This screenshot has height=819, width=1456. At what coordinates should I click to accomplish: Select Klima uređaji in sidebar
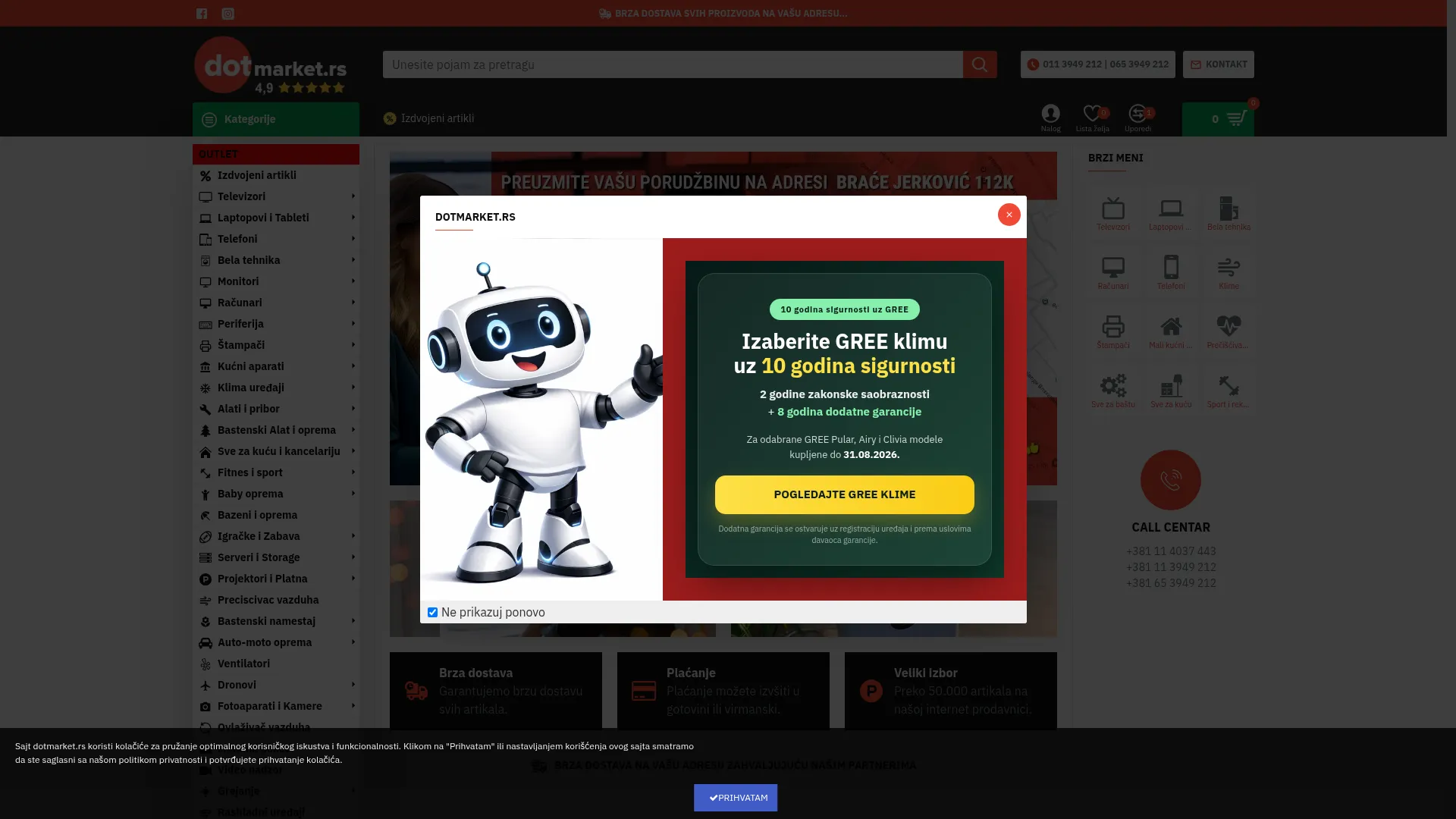(x=276, y=388)
